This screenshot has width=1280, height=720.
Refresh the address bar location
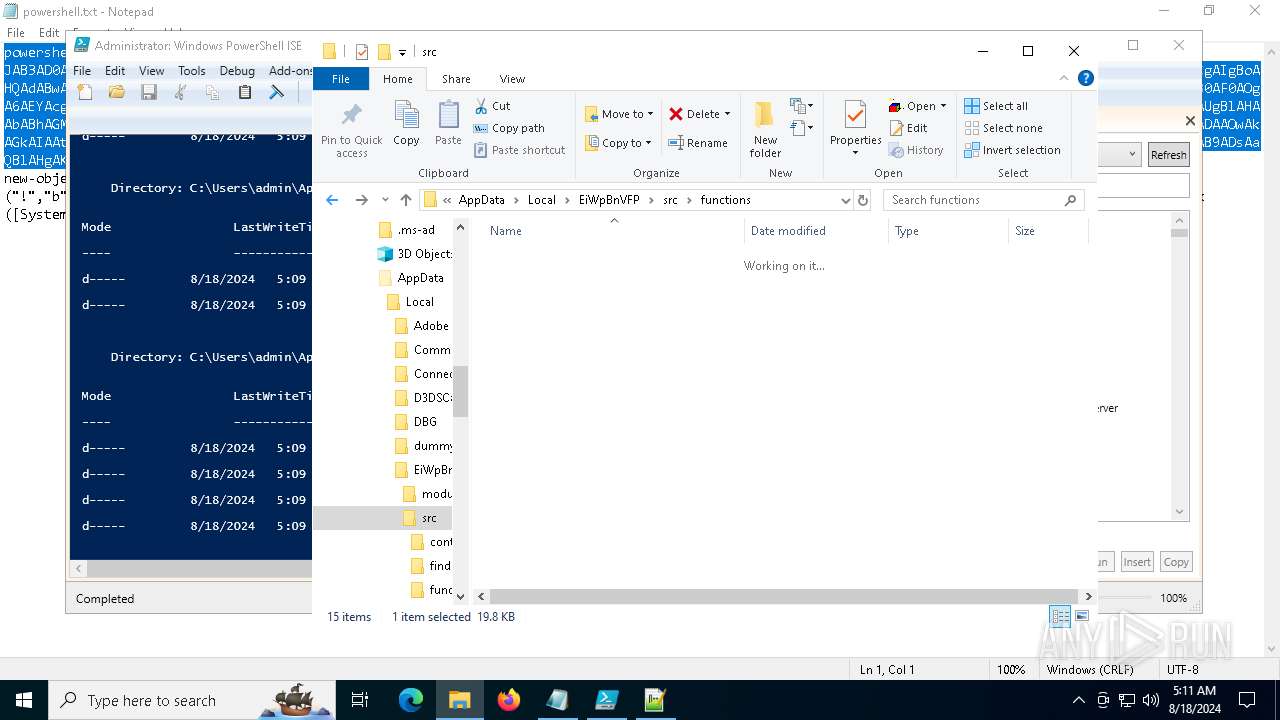coord(863,200)
